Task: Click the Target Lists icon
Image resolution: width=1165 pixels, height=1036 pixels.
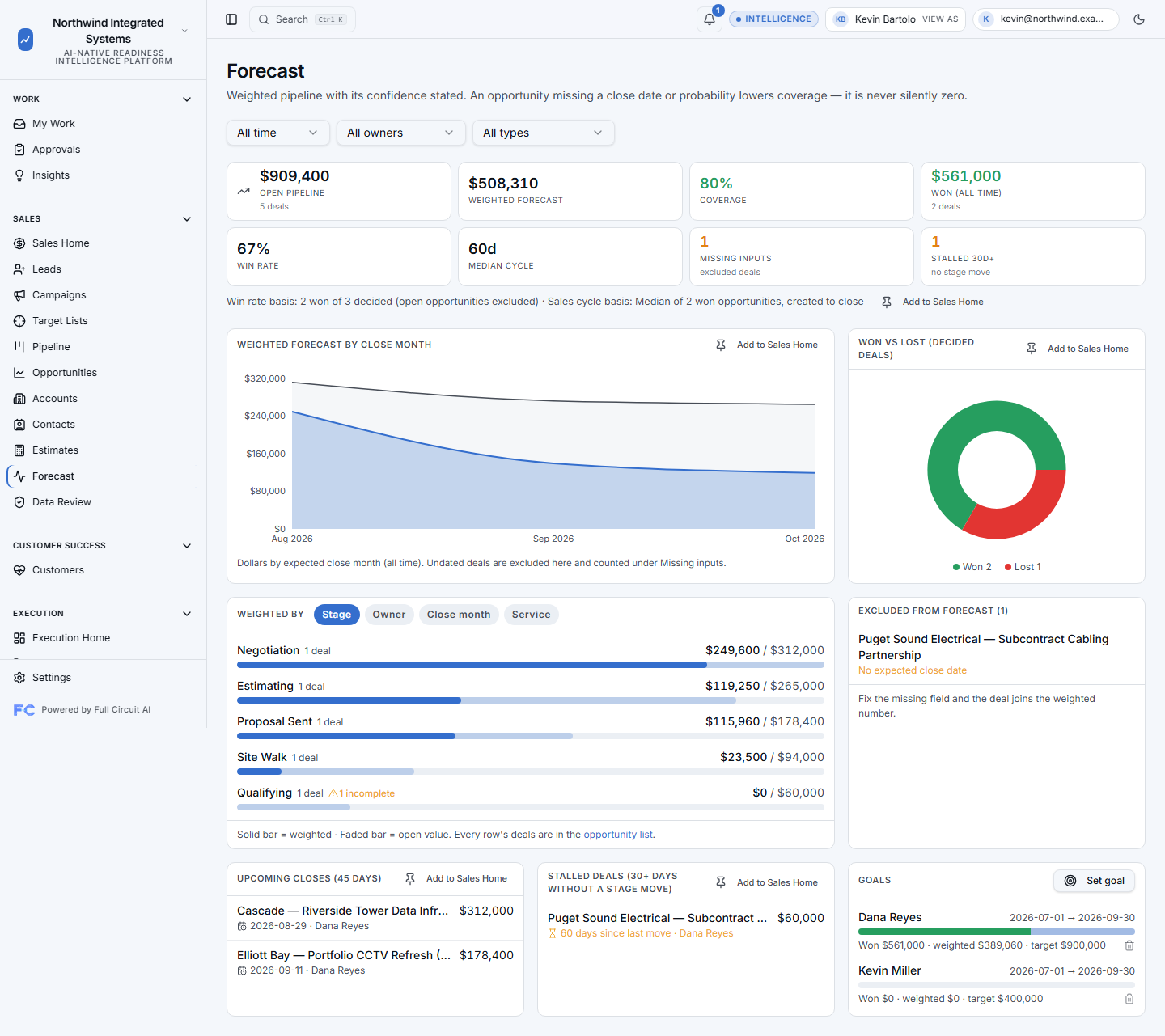Action: tap(19, 321)
